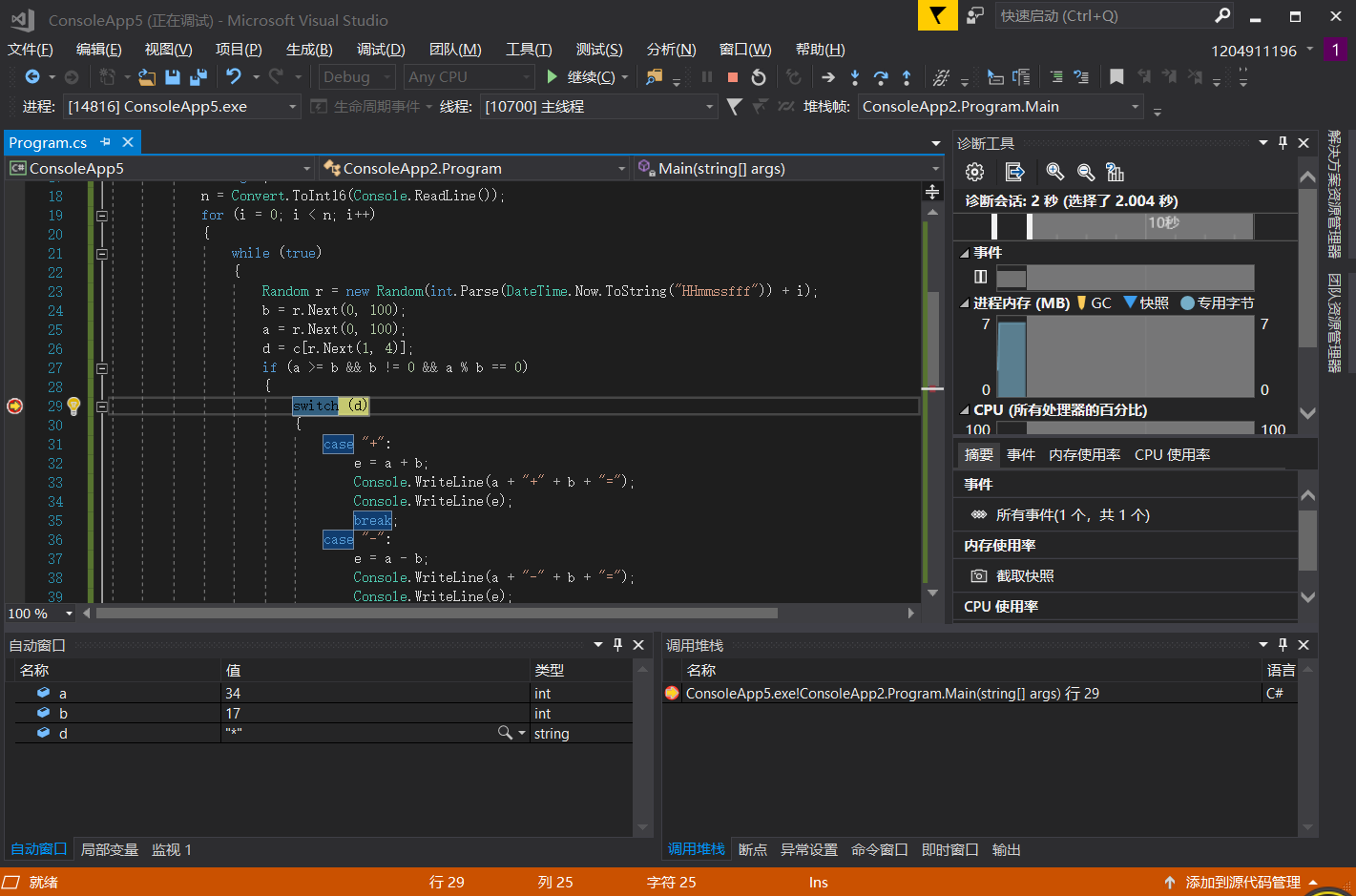Image resolution: width=1356 pixels, height=896 pixels.
Task: Switch to the 局部变量 tab
Action: (109, 849)
